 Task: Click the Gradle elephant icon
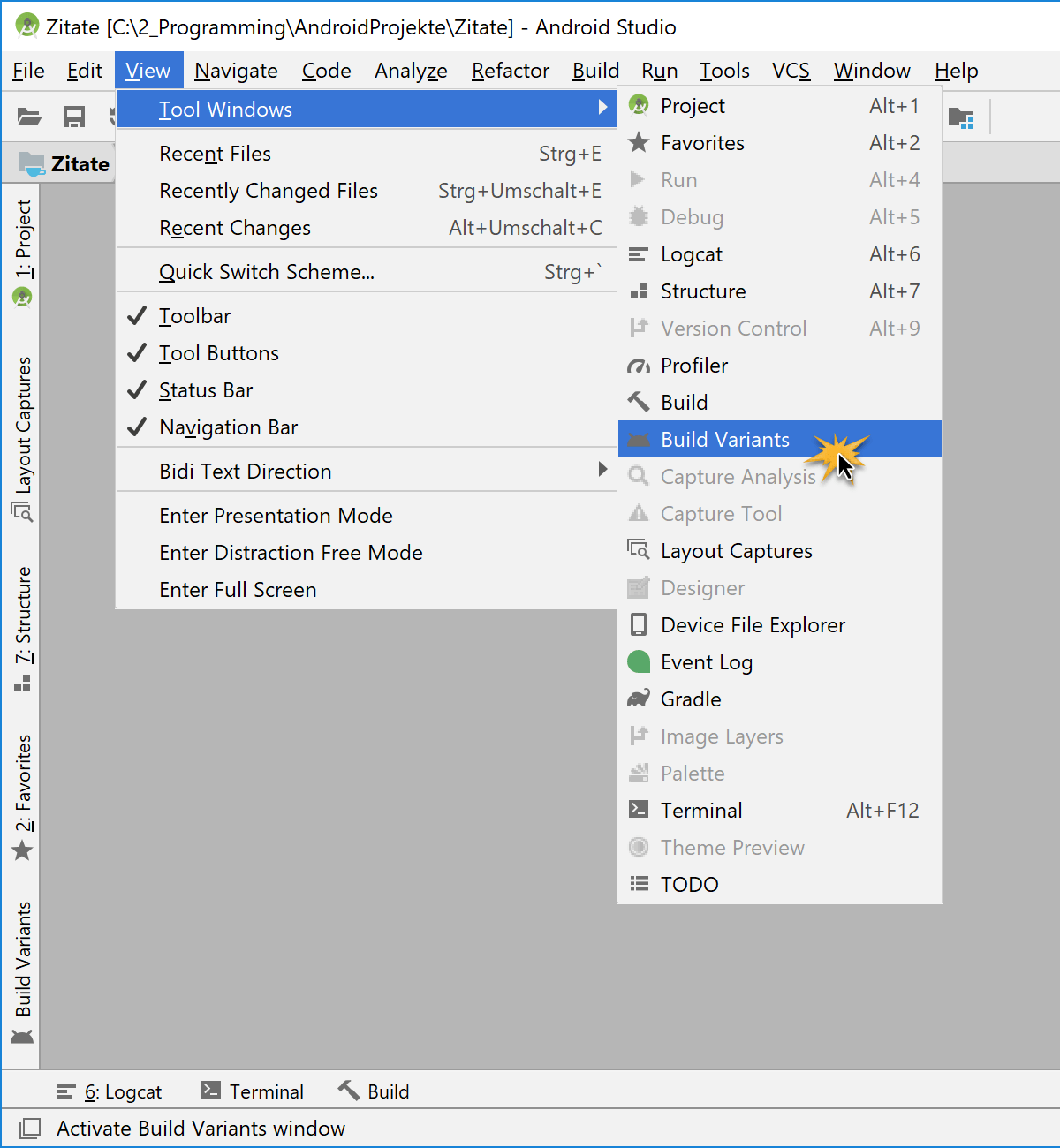tap(639, 699)
